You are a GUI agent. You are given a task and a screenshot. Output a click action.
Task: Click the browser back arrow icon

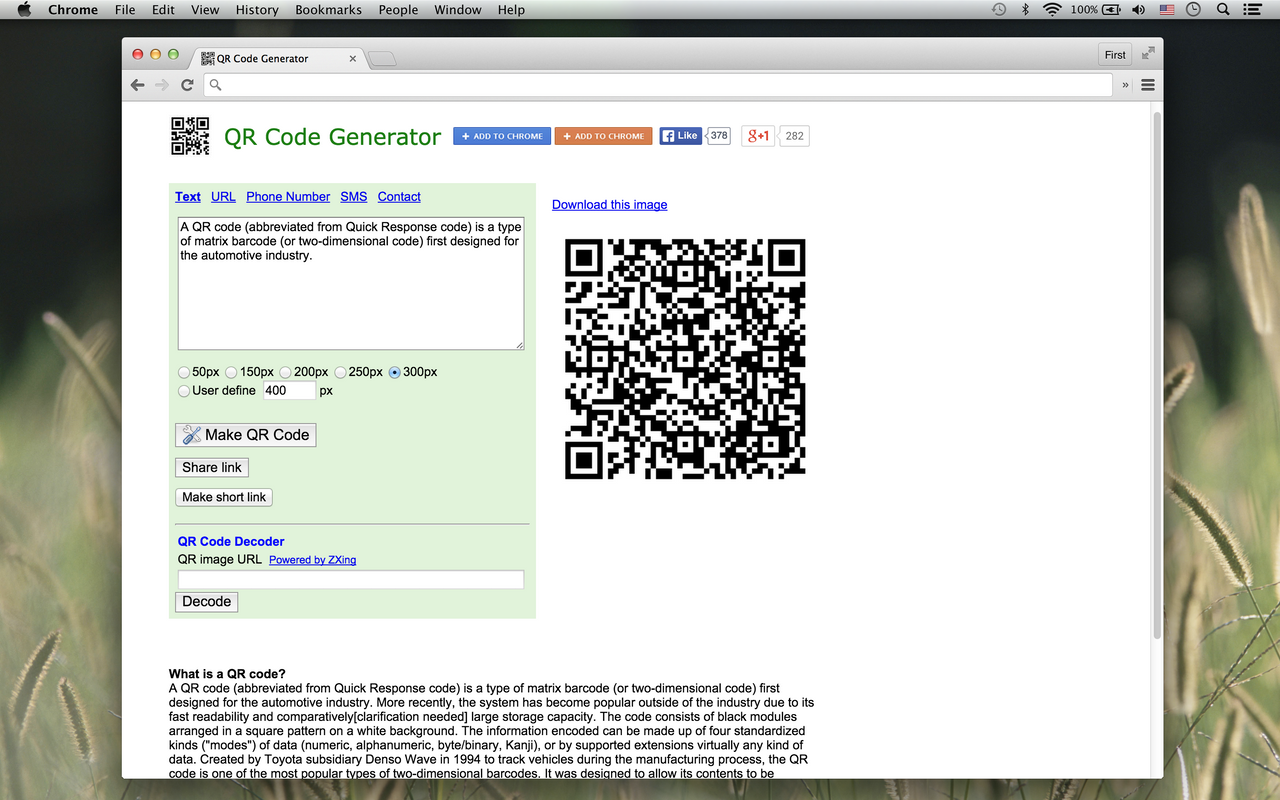pos(137,85)
